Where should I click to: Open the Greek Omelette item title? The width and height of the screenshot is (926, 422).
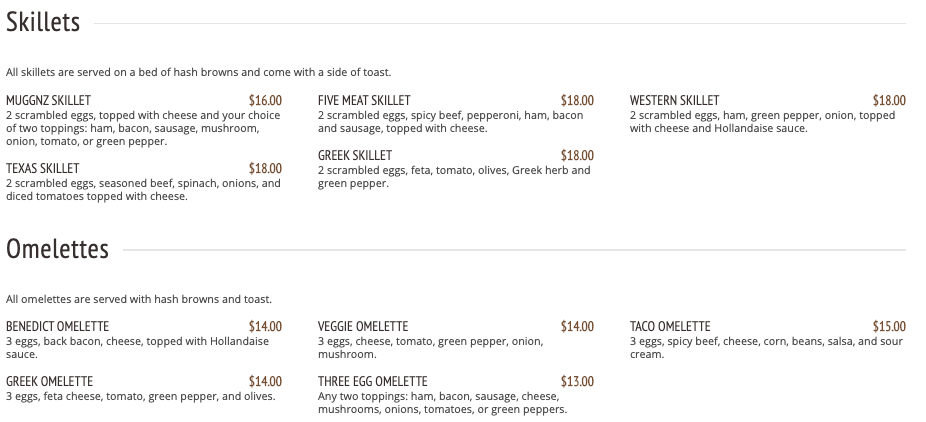click(x=49, y=382)
